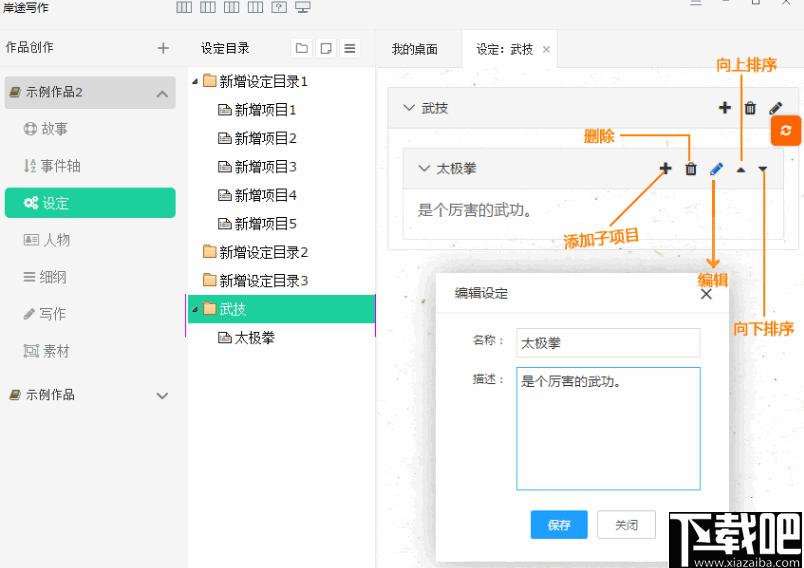804x568 pixels.
Task: Select 新增项目2 in the tree
Action: (257, 138)
